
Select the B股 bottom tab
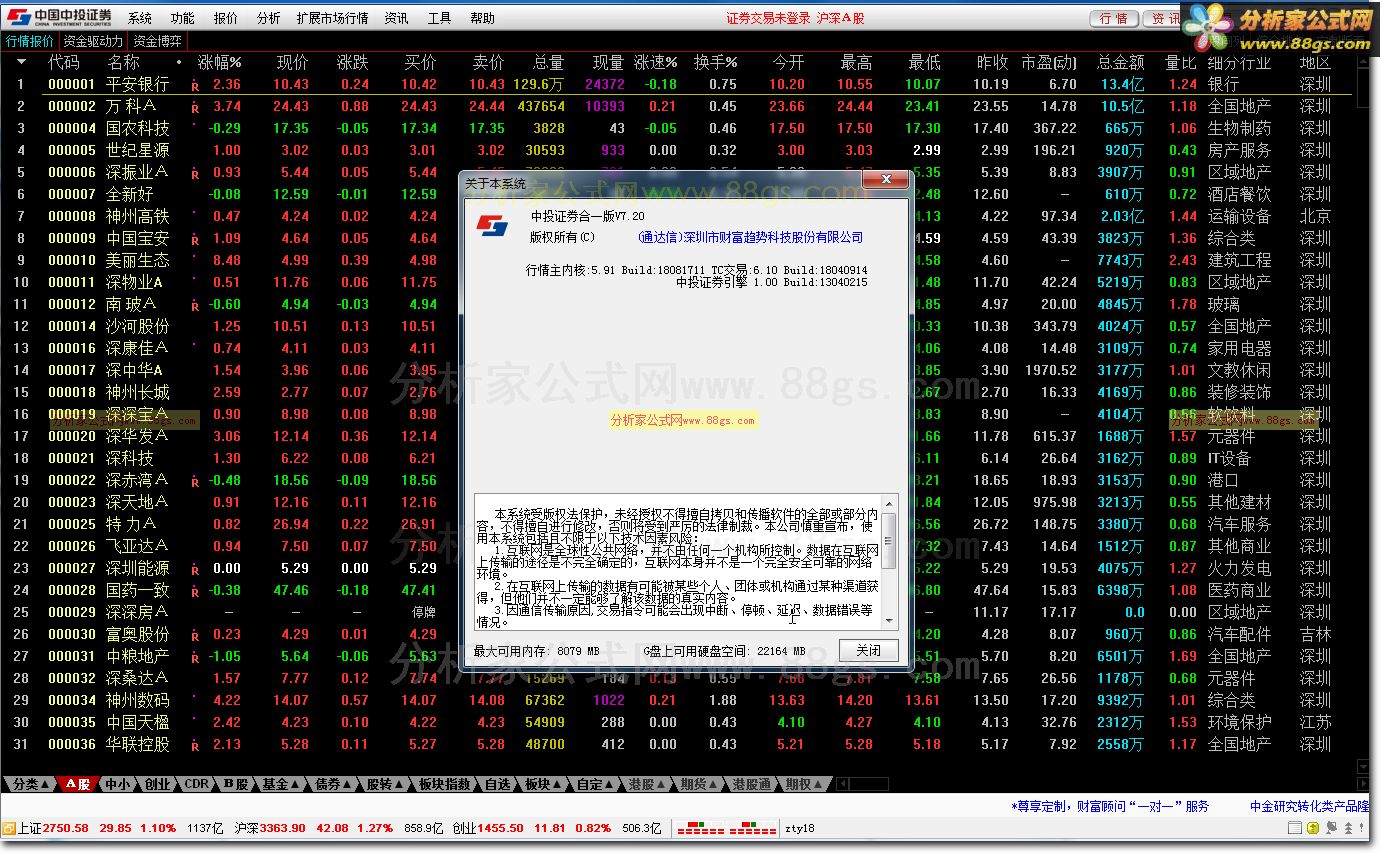tap(235, 784)
